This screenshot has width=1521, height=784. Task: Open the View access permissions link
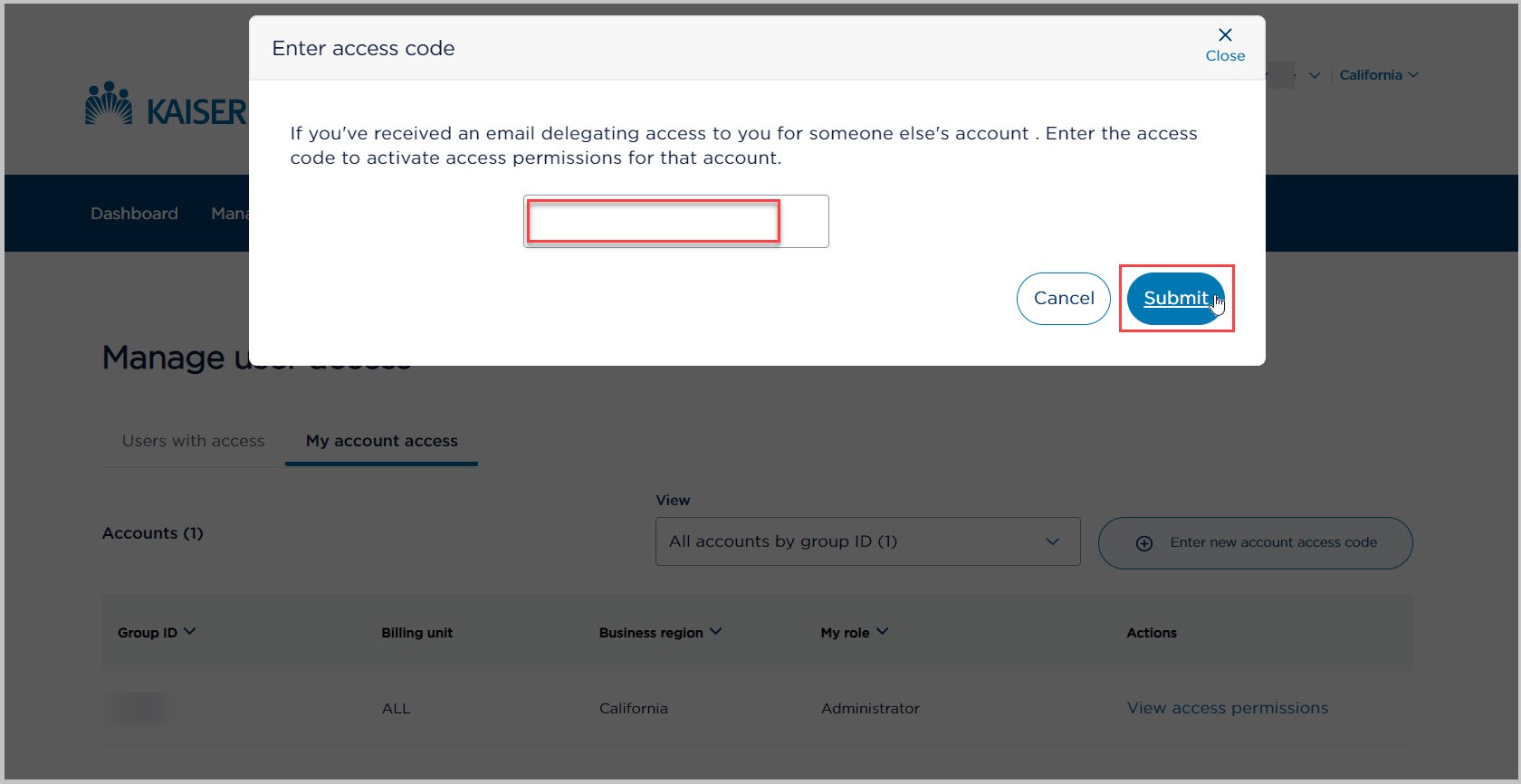(x=1227, y=708)
